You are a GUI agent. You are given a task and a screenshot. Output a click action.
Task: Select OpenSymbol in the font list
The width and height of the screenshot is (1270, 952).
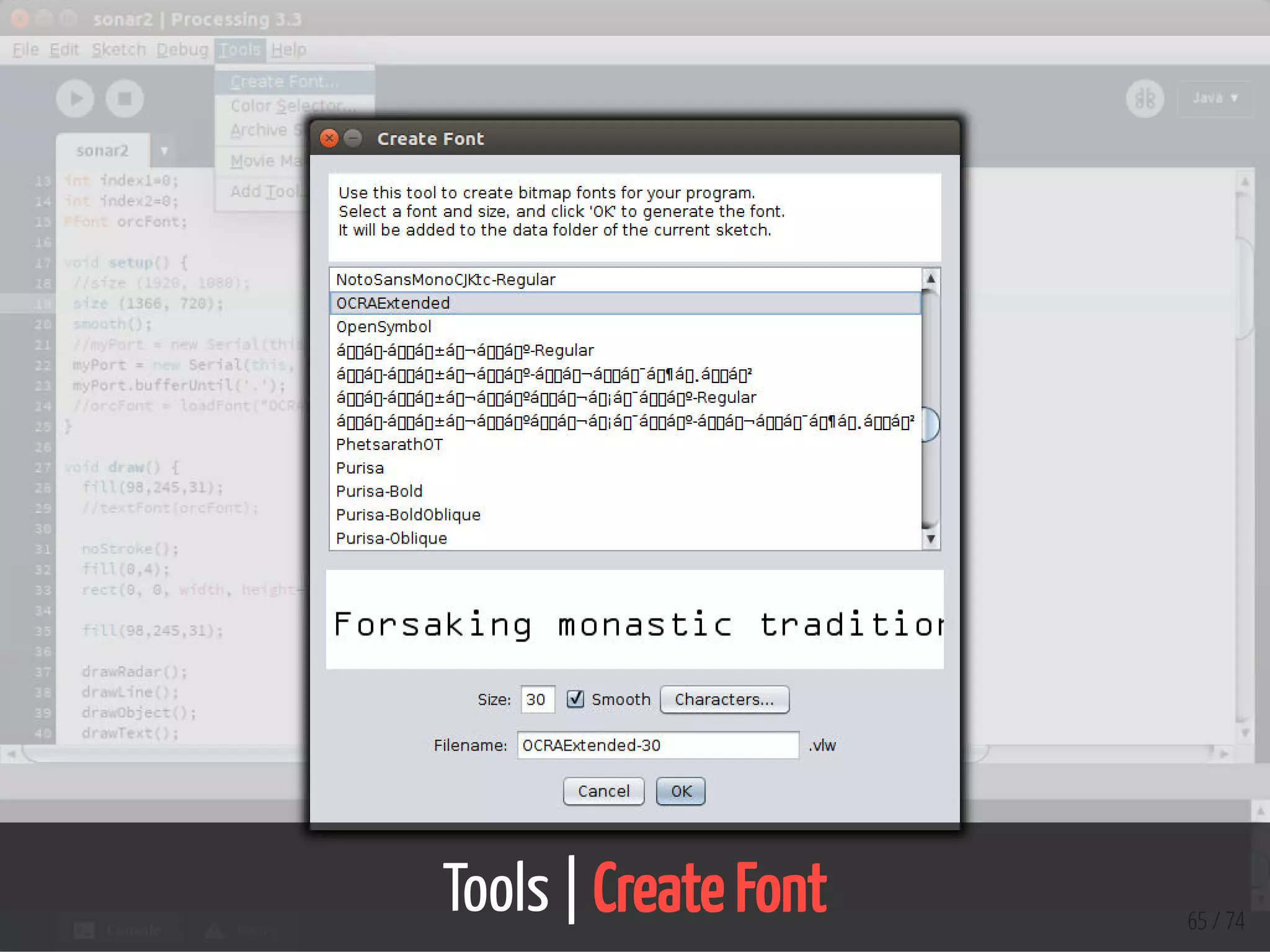383,327
